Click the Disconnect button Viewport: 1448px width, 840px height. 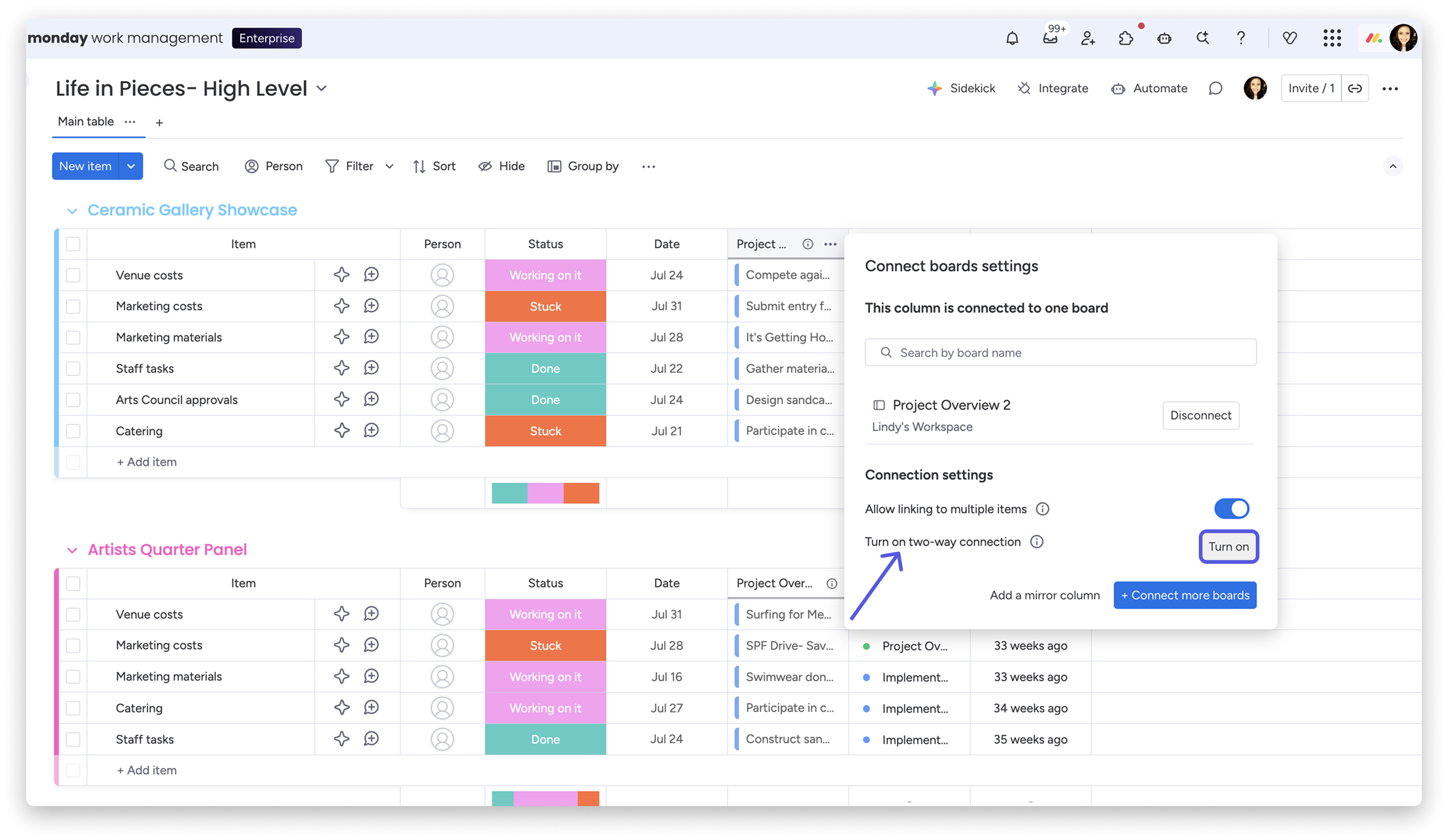point(1200,415)
